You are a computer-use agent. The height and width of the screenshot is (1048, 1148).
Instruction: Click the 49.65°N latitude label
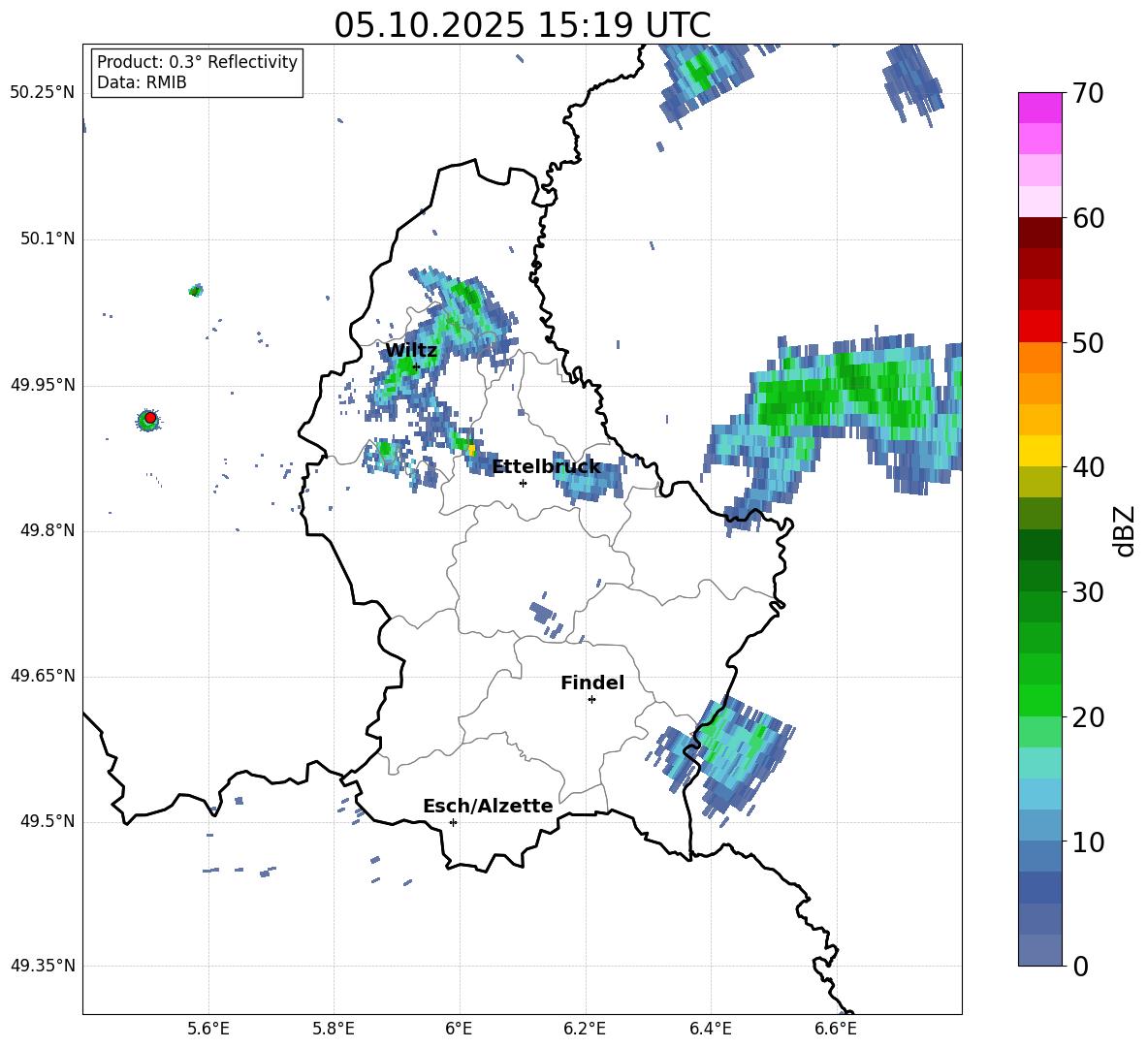click(43, 676)
